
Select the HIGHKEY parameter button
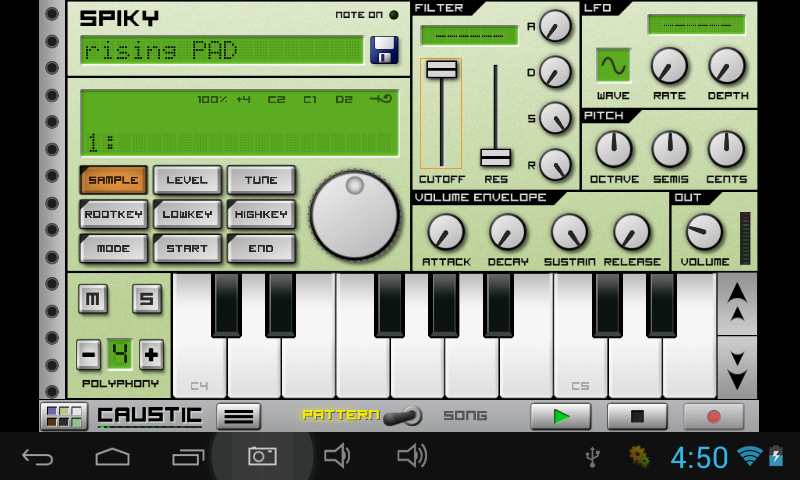click(261, 214)
